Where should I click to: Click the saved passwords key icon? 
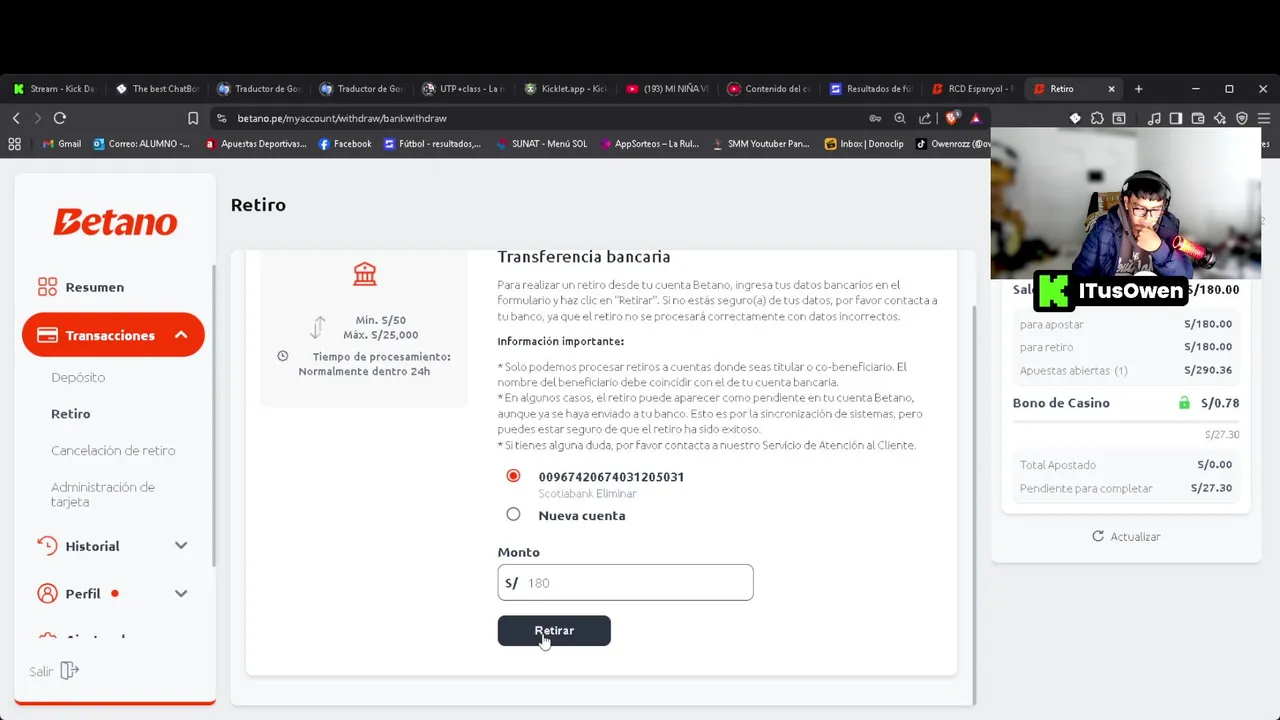tap(875, 118)
